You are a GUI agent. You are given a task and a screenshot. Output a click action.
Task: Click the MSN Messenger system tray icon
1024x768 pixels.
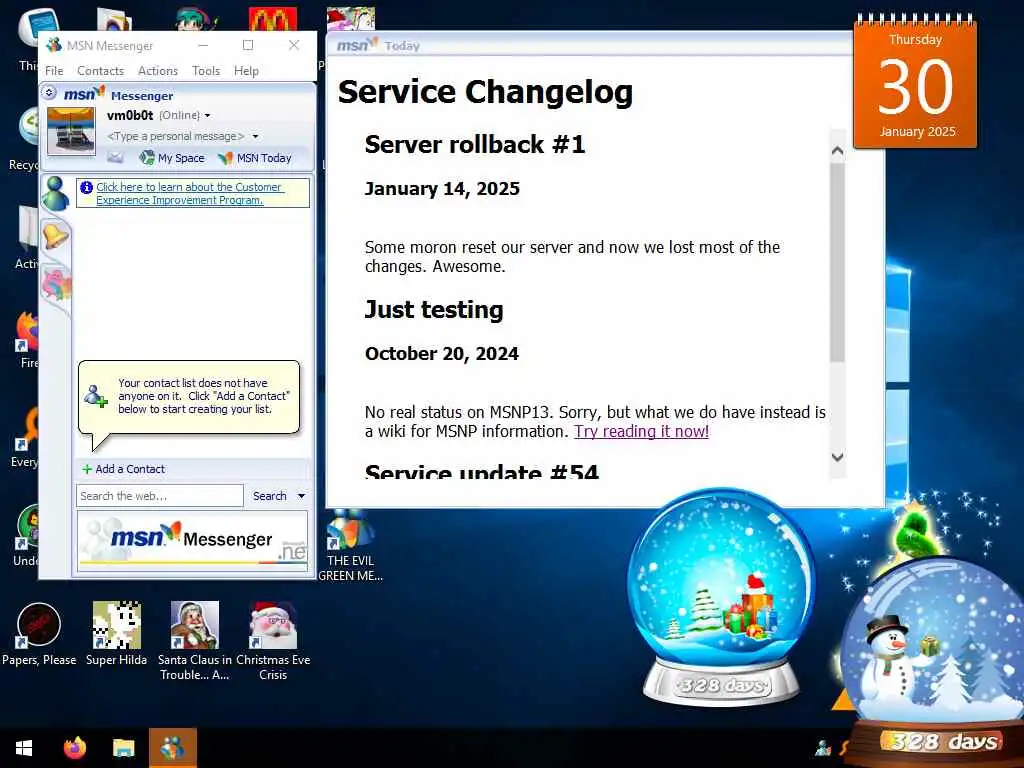click(x=823, y=746)
